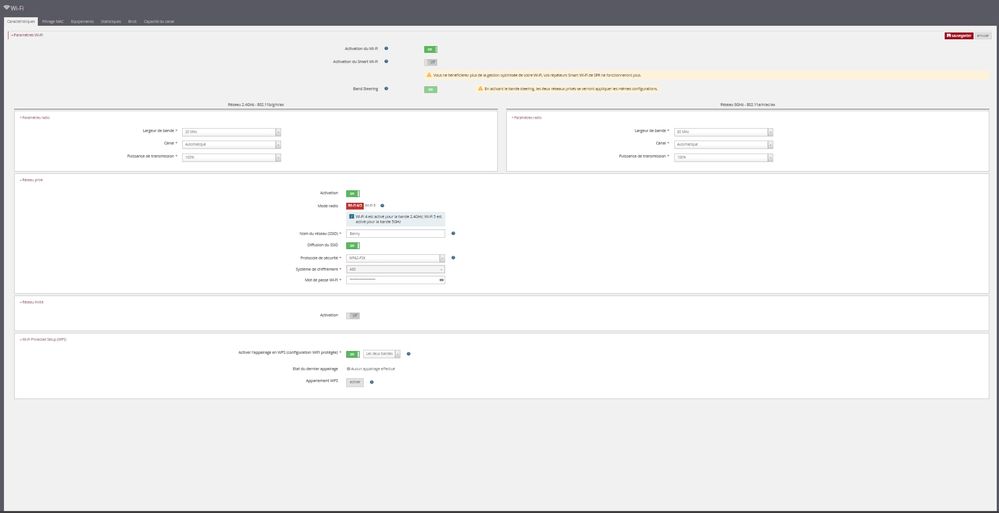999x513 pixels.
Task: Click help icon beside Activation du Wi-Fi
Action: coord(386,48)
